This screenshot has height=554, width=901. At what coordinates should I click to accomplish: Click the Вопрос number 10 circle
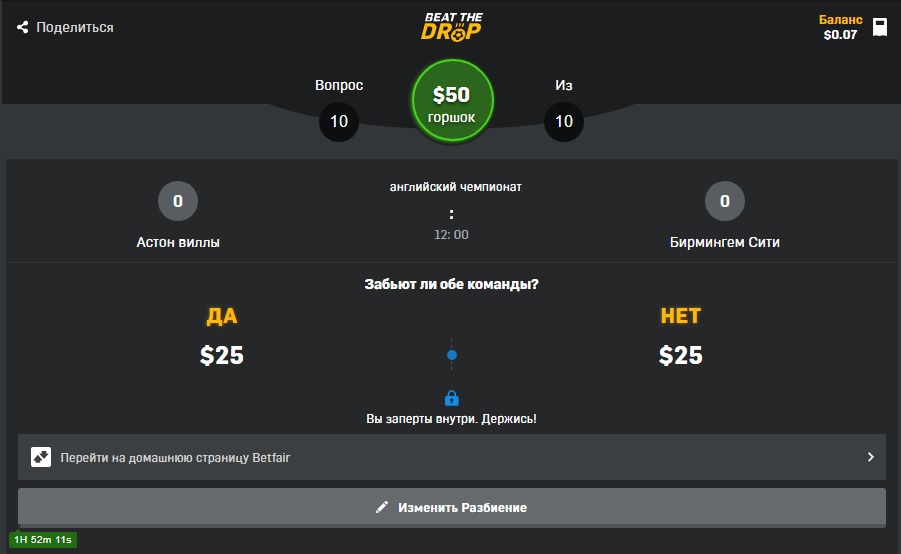[x=338, y=121]
